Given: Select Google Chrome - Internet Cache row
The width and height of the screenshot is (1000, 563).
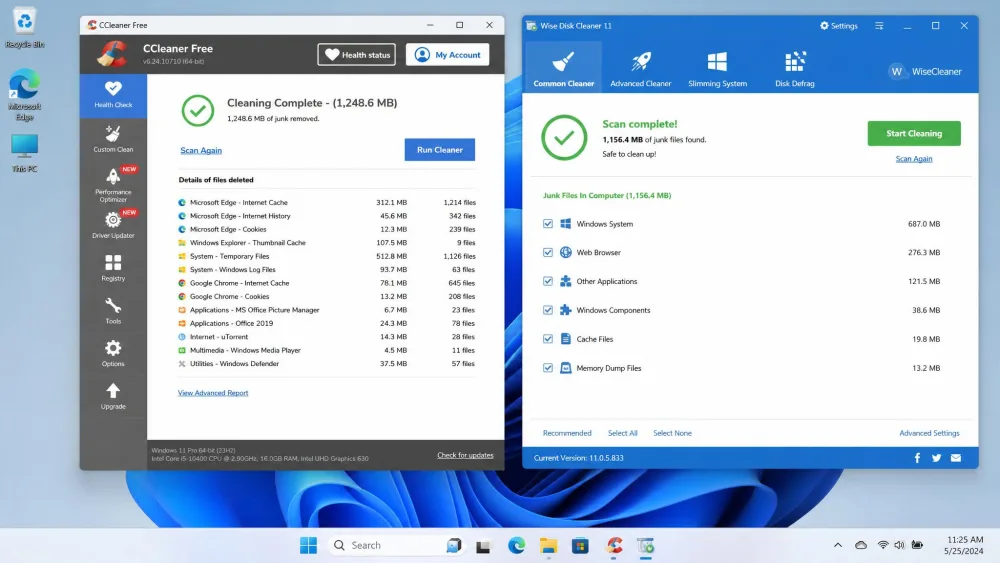Looking at the screenshot, I should tap(327, 282).
